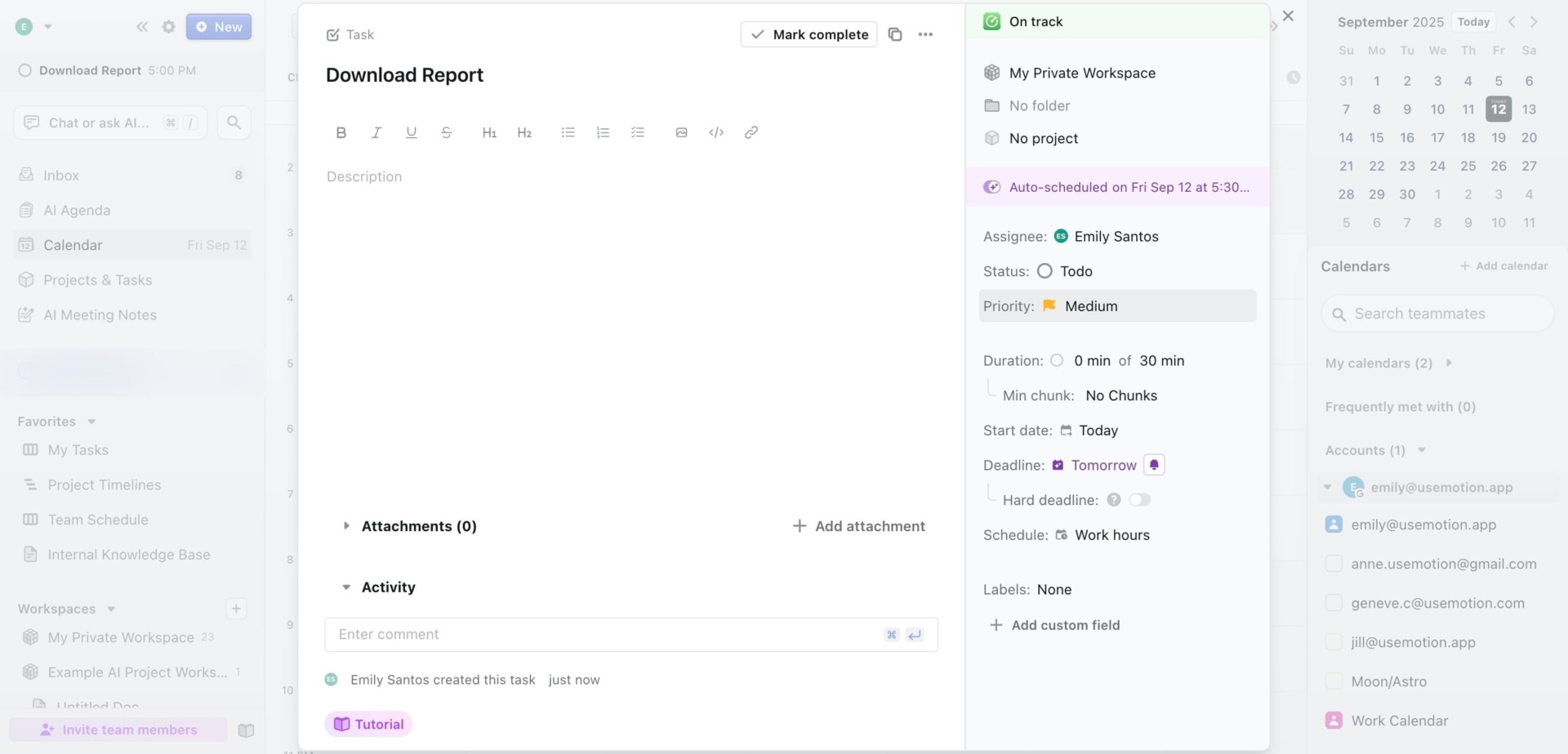Check the jill@usemotion.app calendar checkbox
Screen dimensions: 1568x754
(x=1334, y=642)
